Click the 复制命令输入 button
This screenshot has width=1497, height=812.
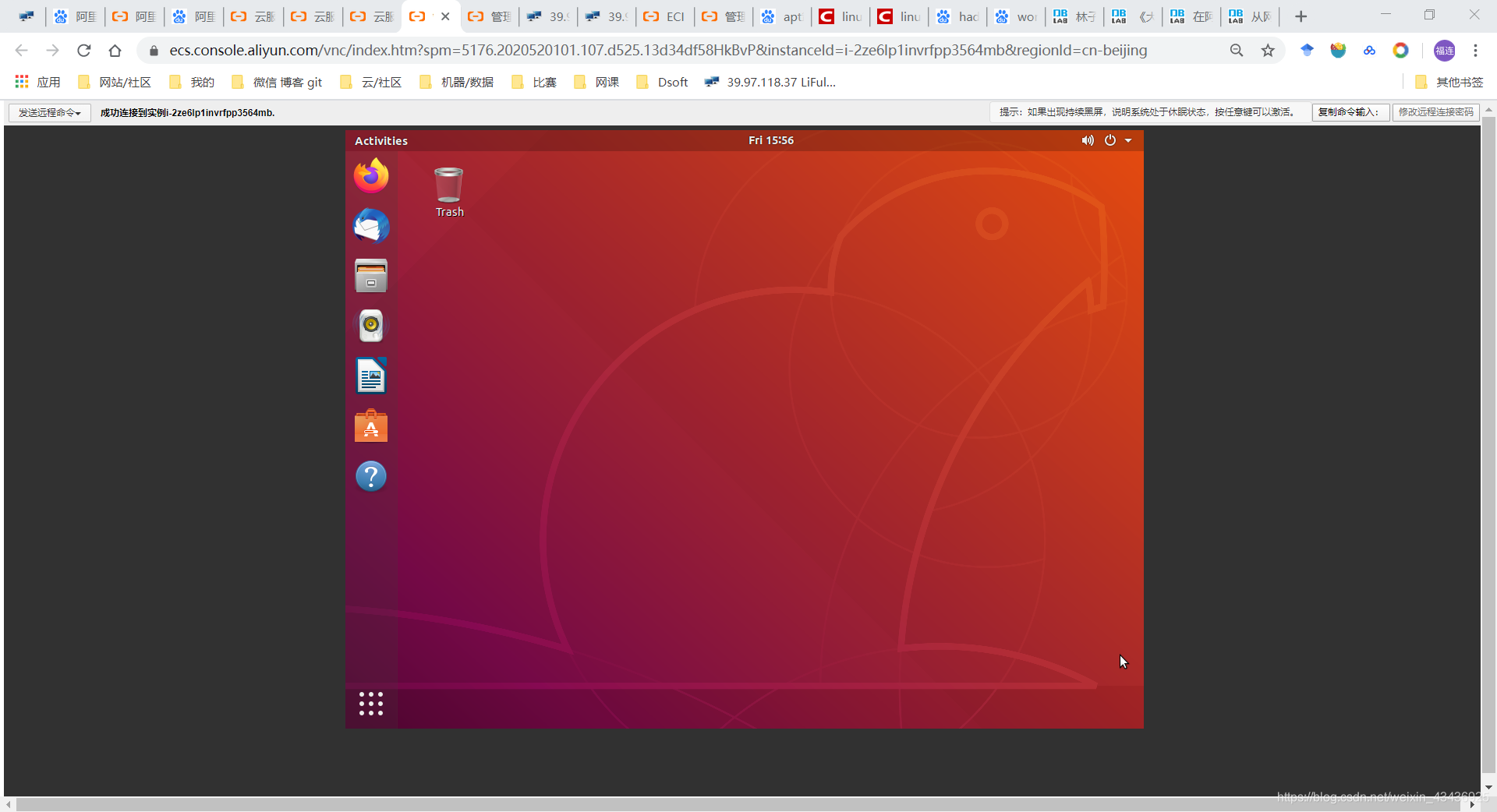pos(1350,112)
